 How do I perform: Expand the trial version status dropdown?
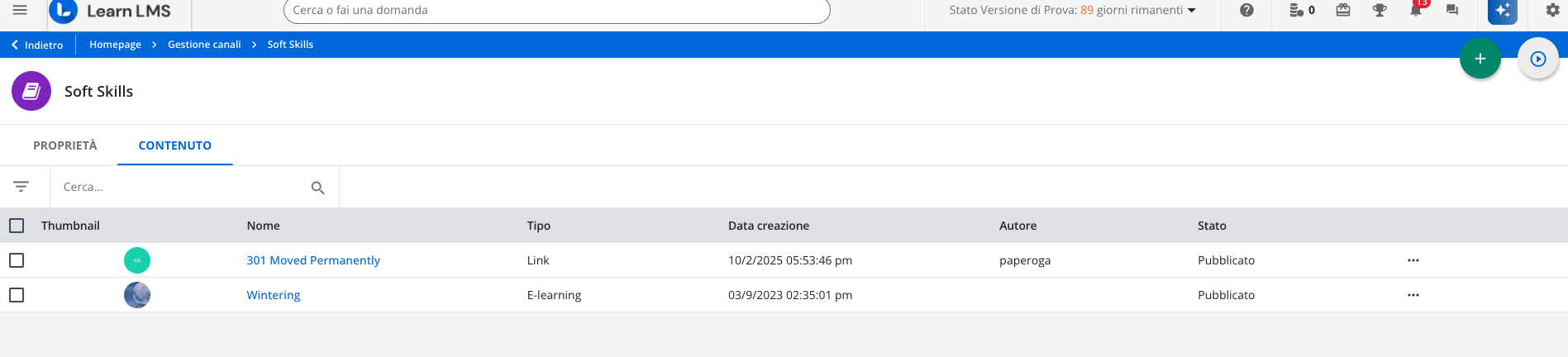click(x=1191, y=11)
